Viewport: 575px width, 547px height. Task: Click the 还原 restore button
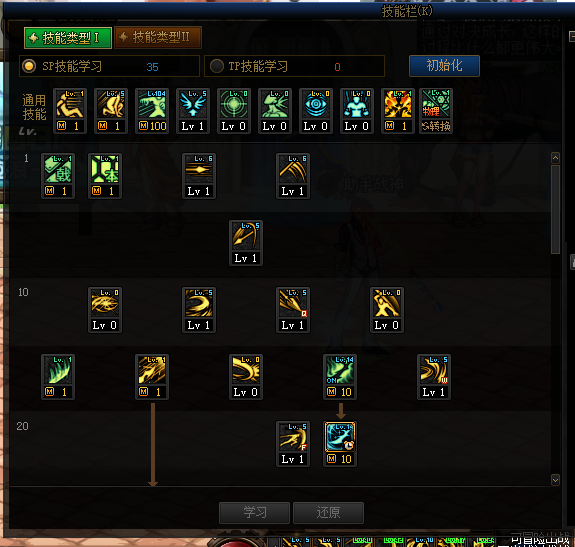(329, 513)
